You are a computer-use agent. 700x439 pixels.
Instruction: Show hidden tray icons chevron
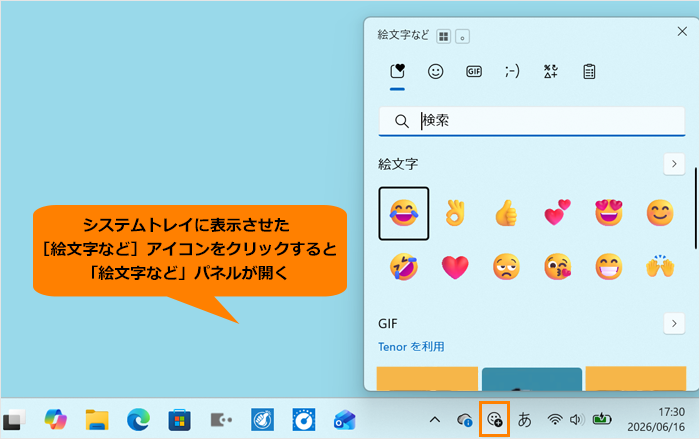(435, 420)
